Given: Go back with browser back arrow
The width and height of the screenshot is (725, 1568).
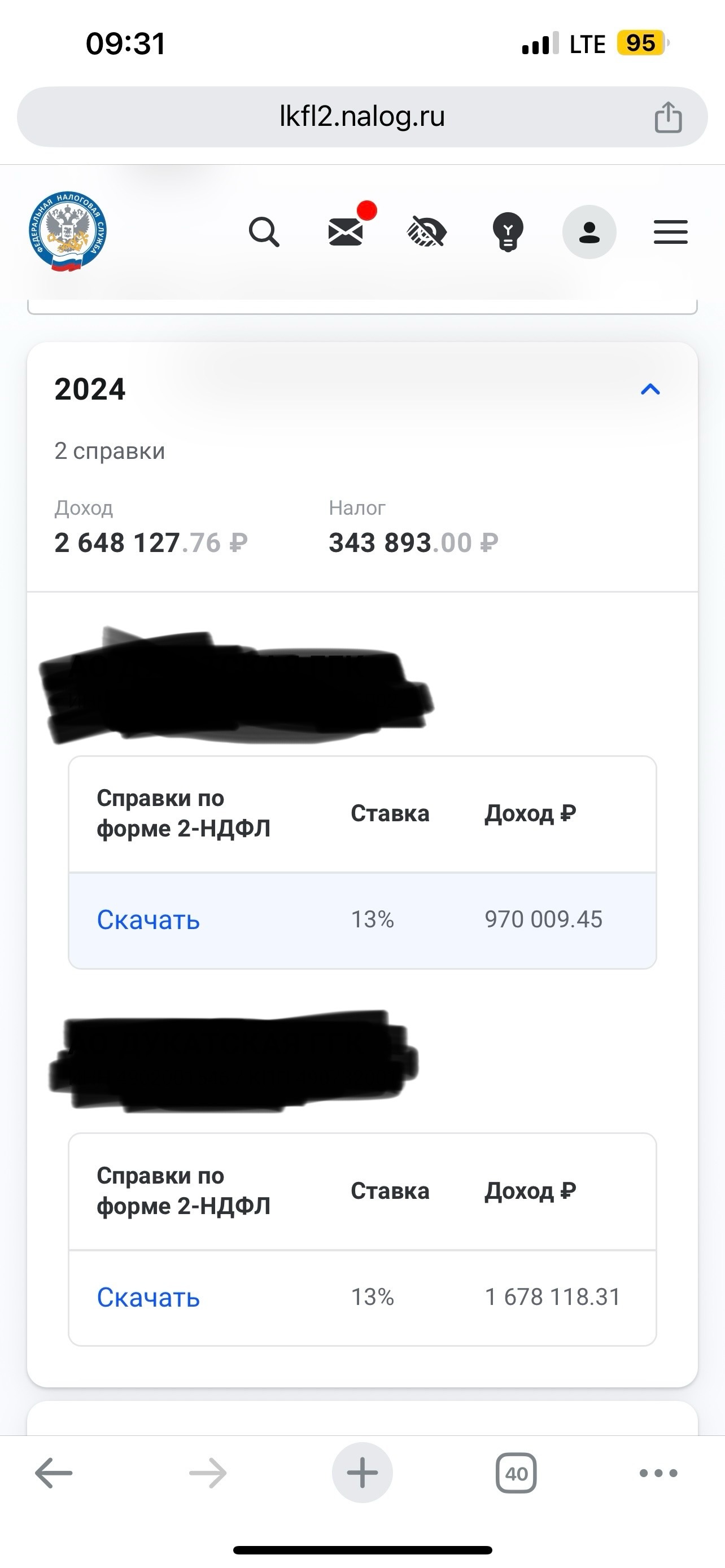Looking at the screenshot, I should pos(54,1474).
